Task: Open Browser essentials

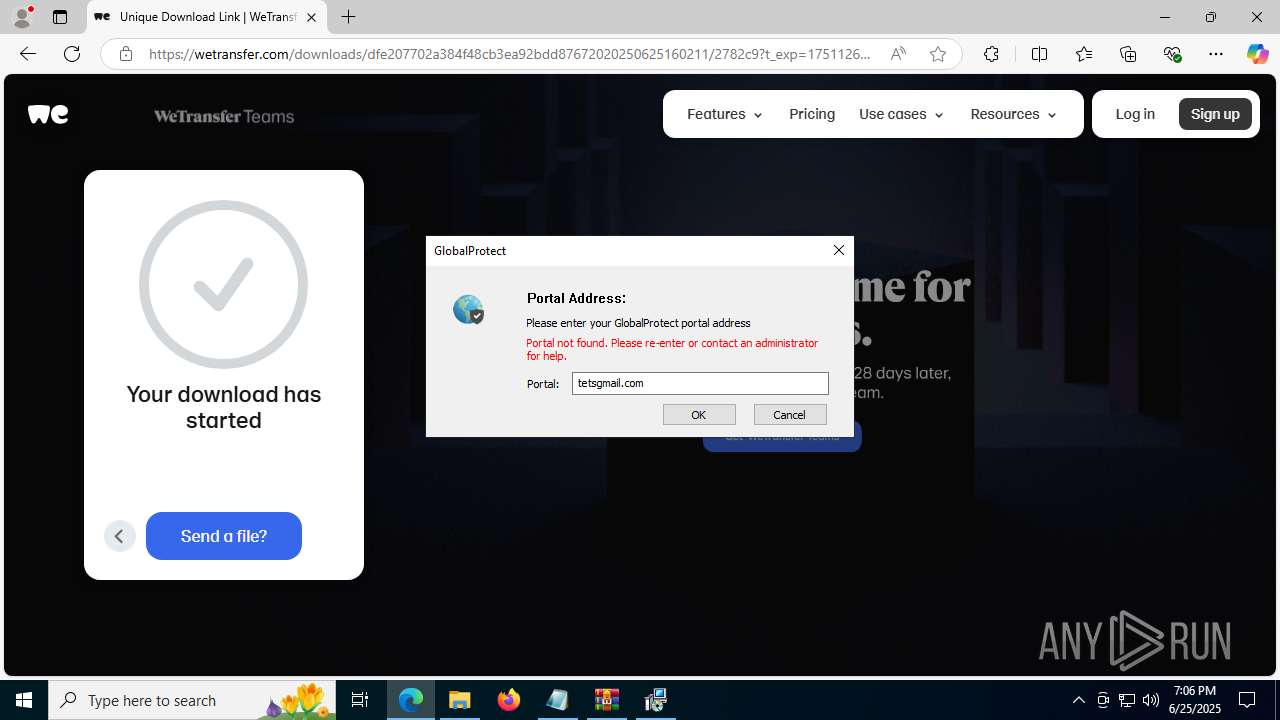Action: 1172,54
